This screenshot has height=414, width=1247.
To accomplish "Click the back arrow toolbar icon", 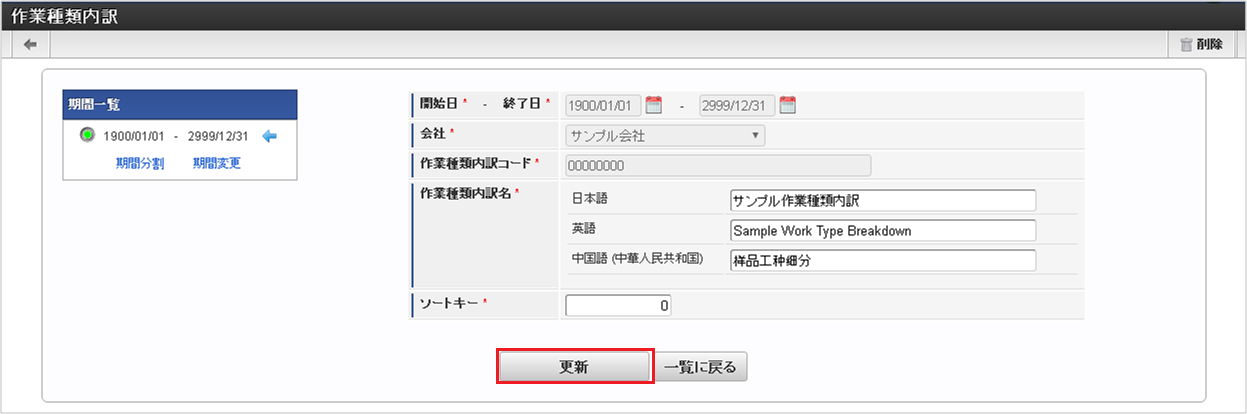I will coord(29,44).
